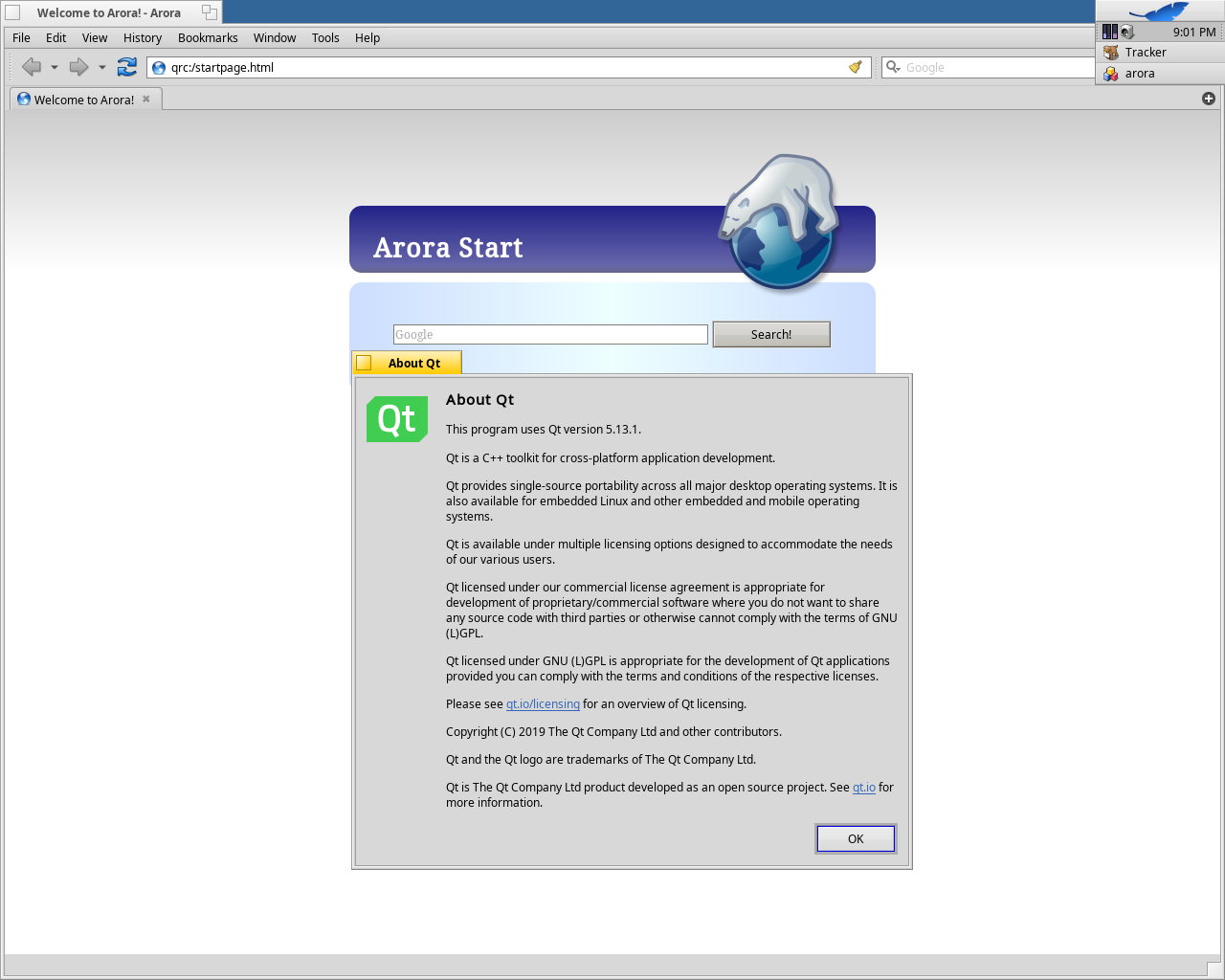Screen dimensions: 1225x980
Task: Click the globe site icon in address bar
Action: (159, 68)
